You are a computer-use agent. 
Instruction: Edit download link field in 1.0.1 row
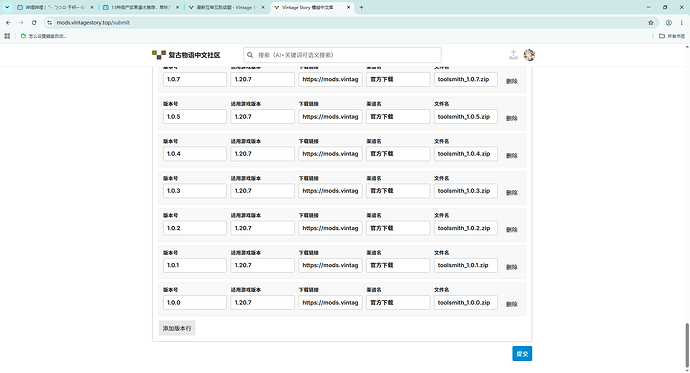point(330,265)
